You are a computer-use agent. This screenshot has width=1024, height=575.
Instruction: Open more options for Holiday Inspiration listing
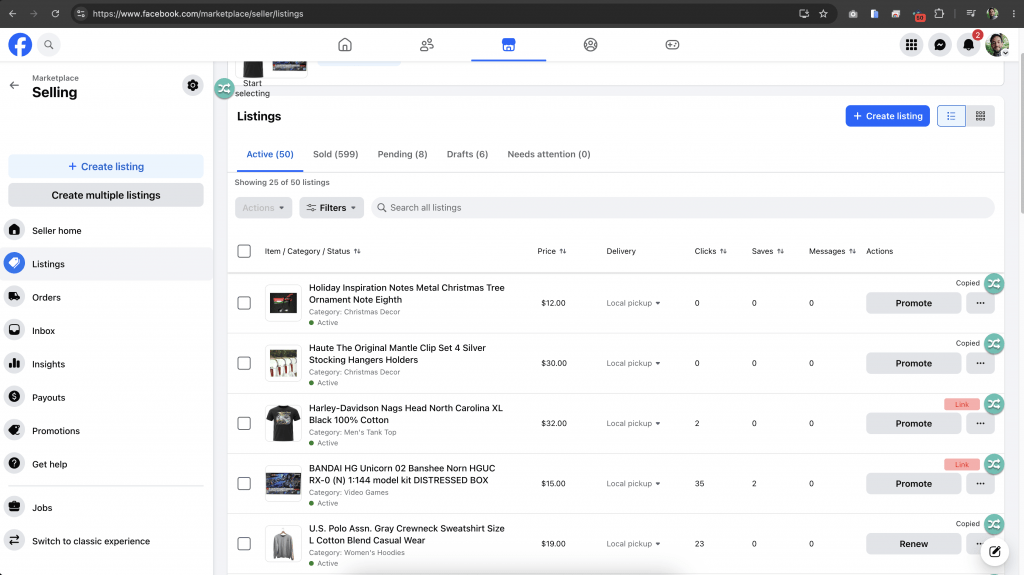point(980,303)
